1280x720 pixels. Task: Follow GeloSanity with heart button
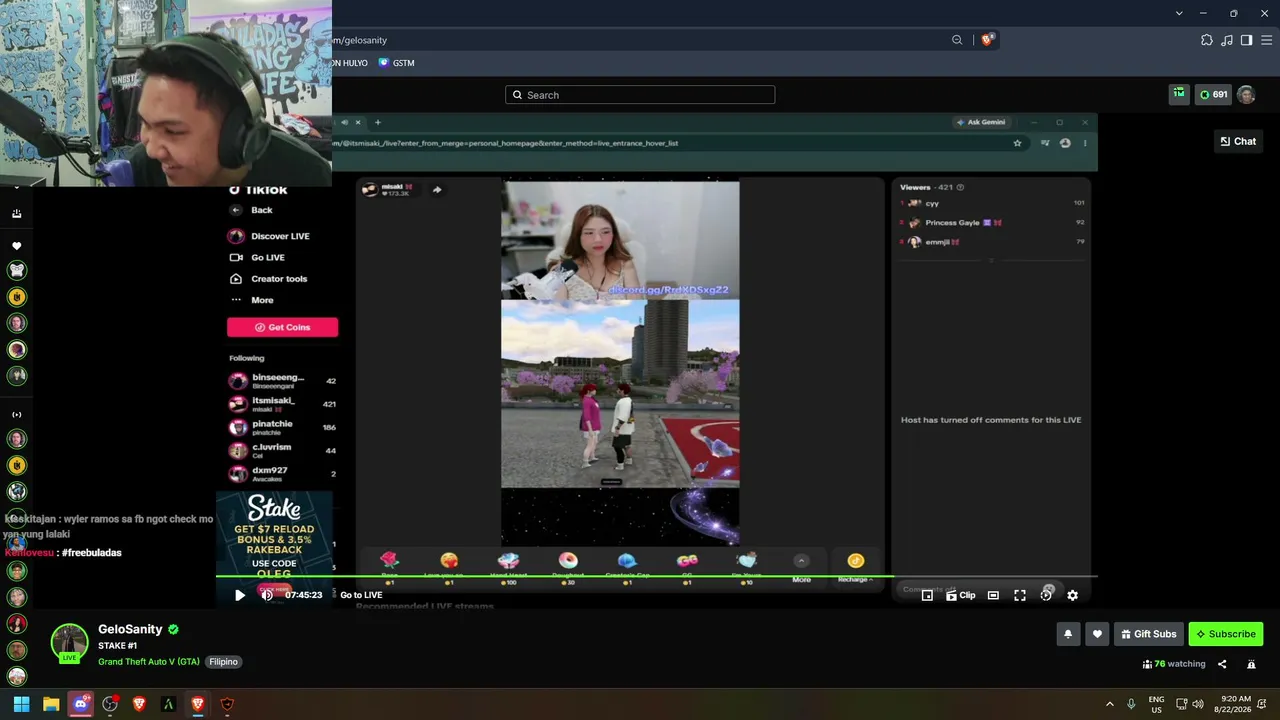click(1097, 634)
